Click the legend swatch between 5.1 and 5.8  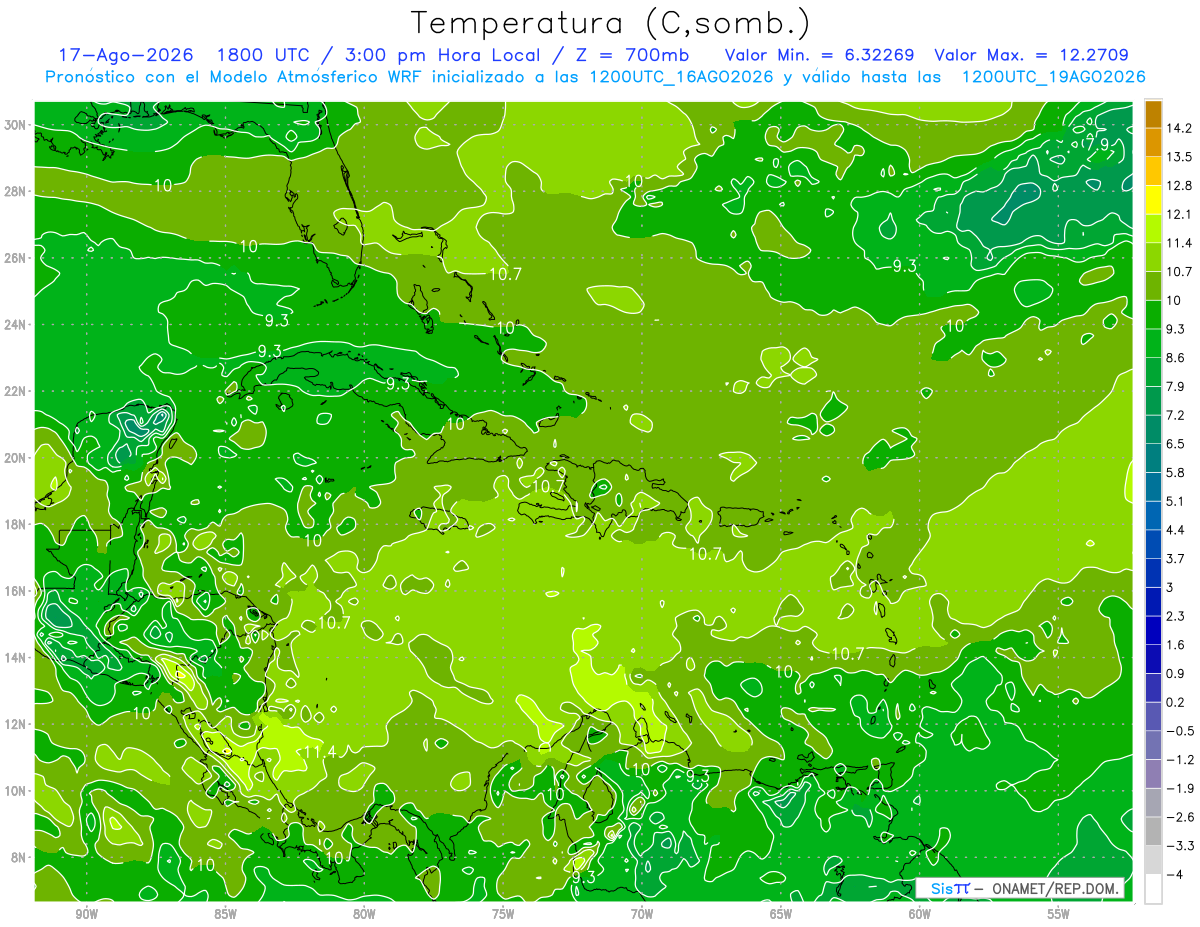[x=1153, y=487]
